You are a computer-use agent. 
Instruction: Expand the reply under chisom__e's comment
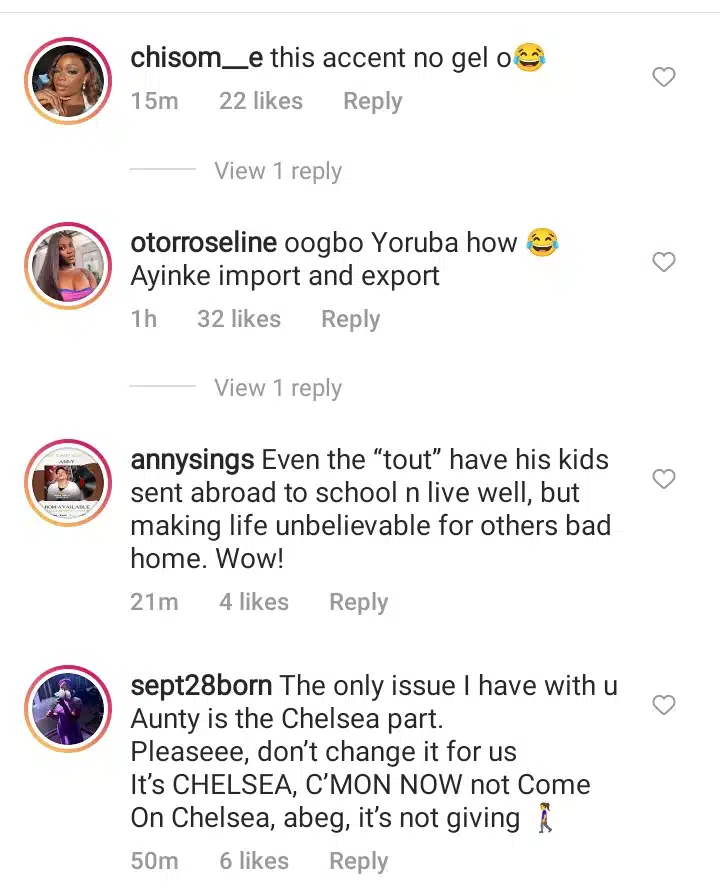pos(277,171)
